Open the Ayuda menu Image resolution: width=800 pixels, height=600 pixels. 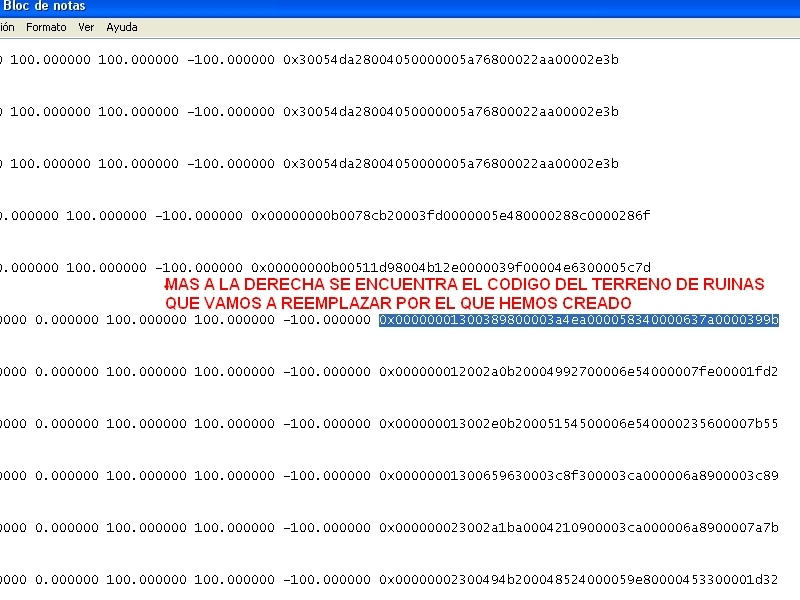point(122,27)
